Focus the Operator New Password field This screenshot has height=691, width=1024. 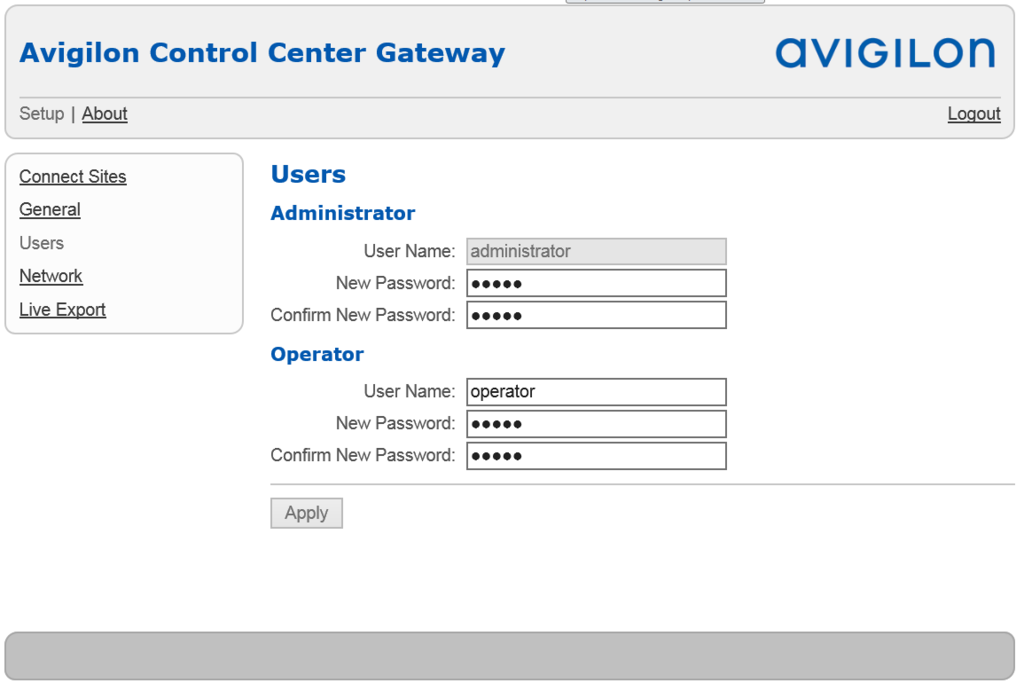[596, 424]
